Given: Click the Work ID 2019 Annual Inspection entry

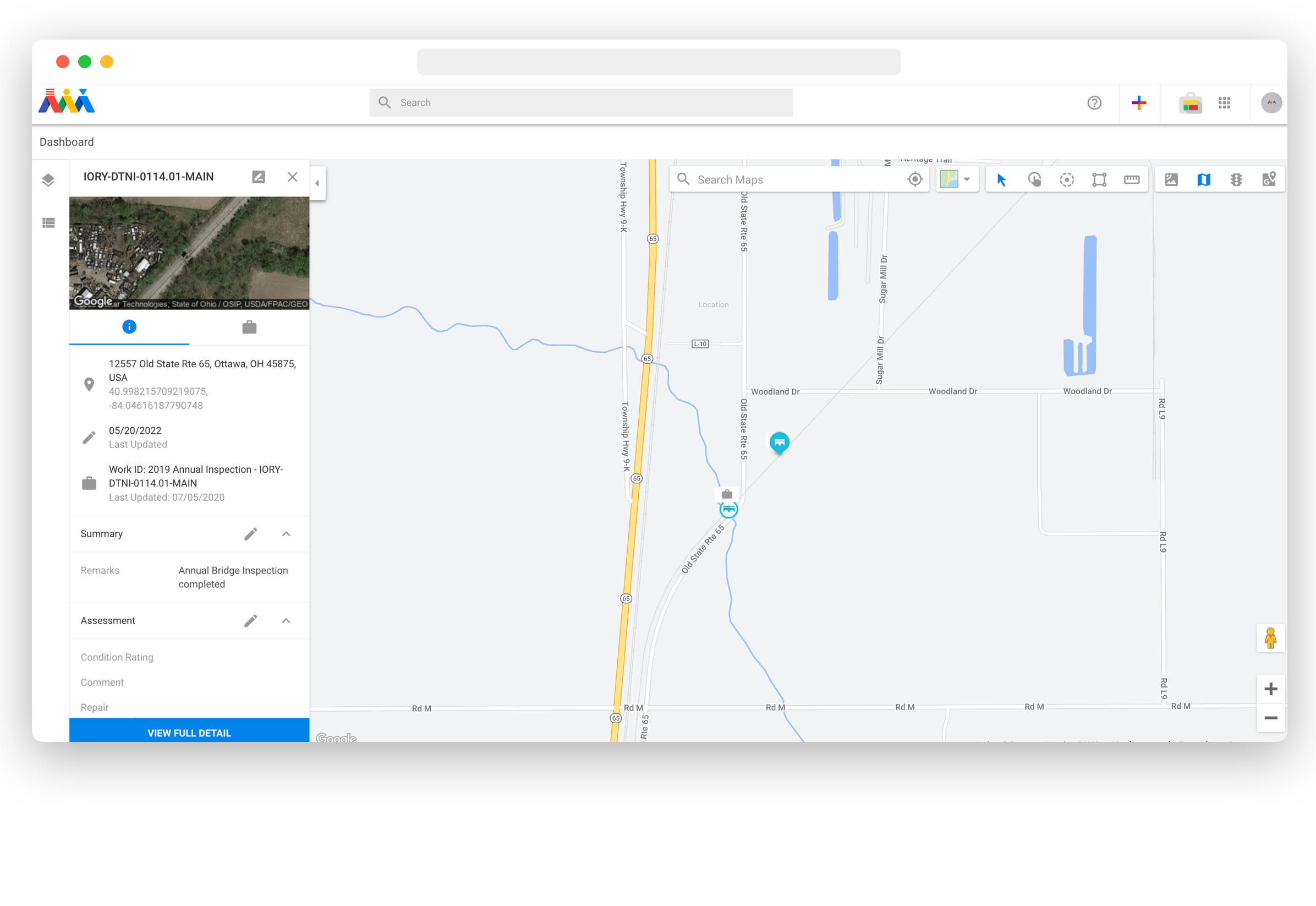Looking at the screenshot, I should (196, 476).
